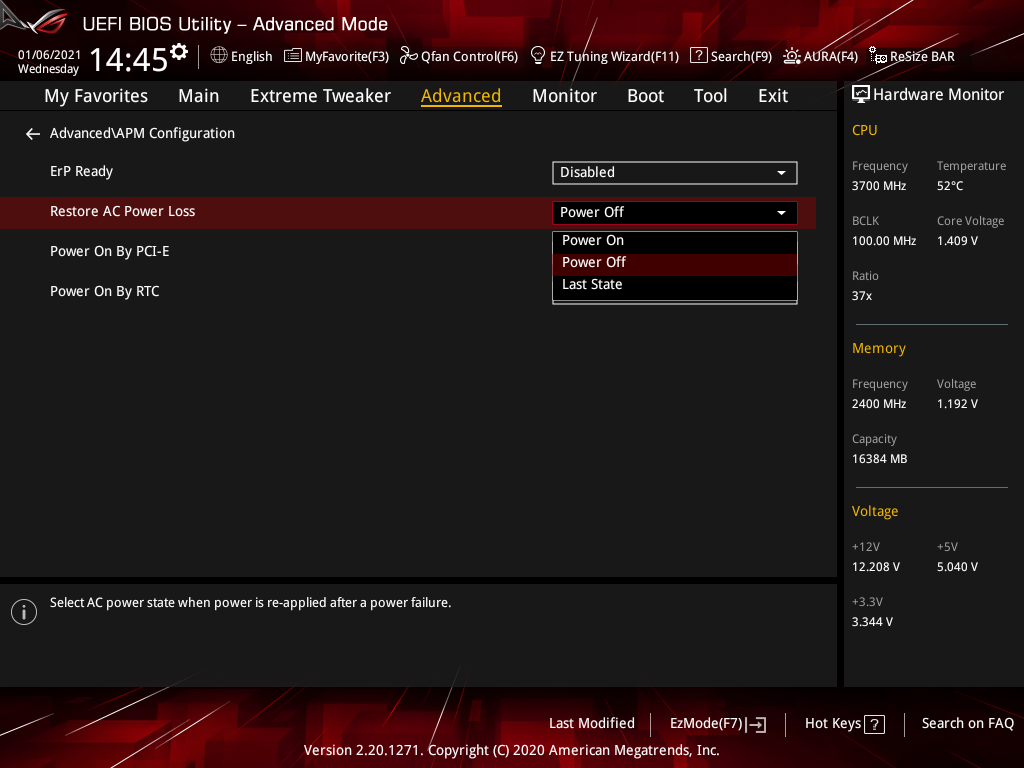Click Ratio value 37x
This screenshot has width=1024, height=768.
(861, 296)
